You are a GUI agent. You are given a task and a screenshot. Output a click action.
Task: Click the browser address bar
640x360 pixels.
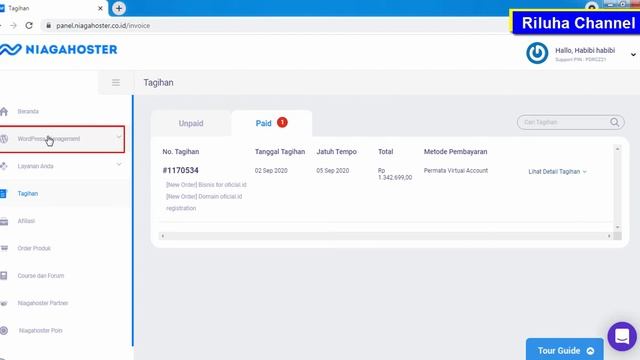tap(273, 25)
